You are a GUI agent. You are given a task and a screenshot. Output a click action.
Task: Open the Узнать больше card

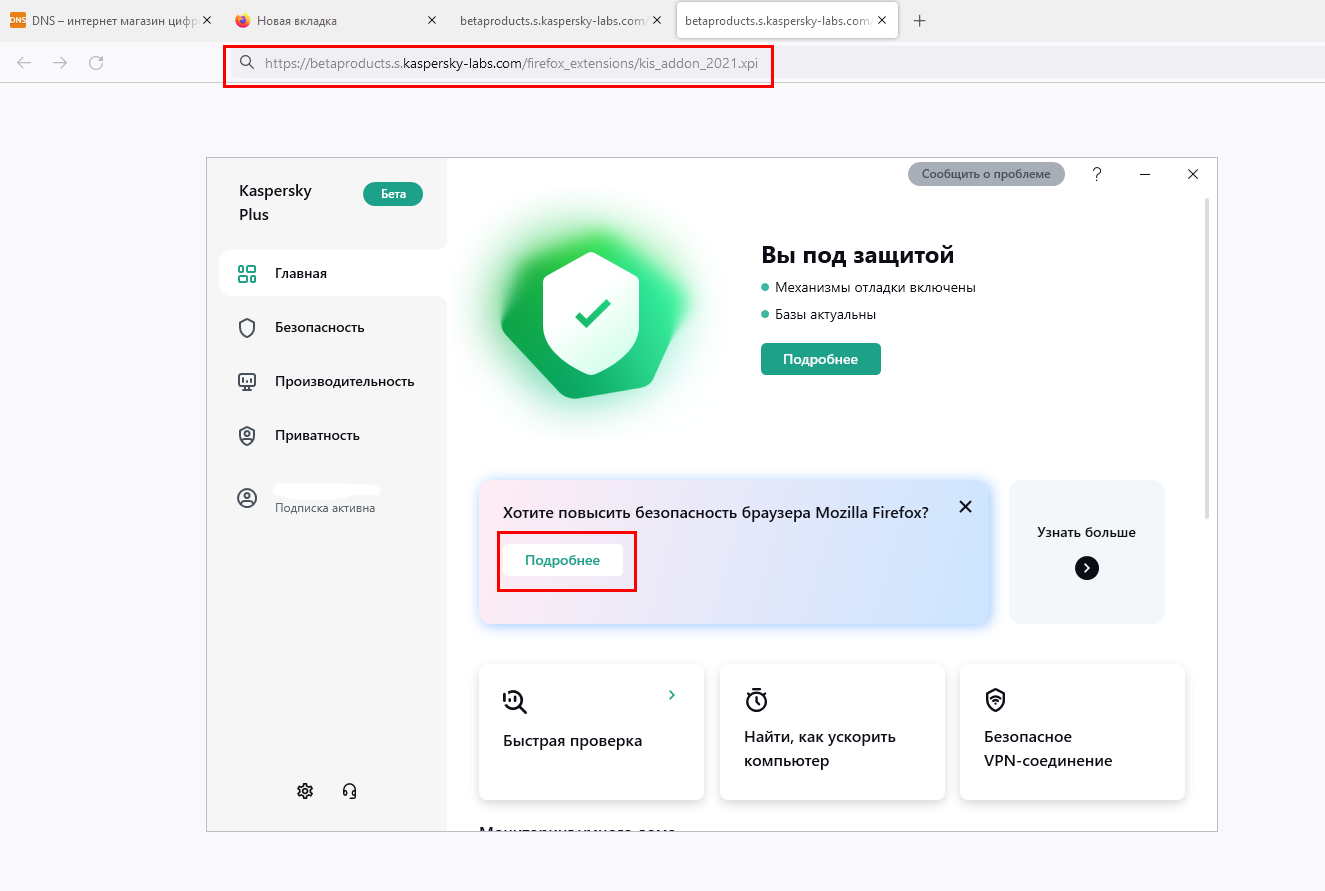[1087, 552]
